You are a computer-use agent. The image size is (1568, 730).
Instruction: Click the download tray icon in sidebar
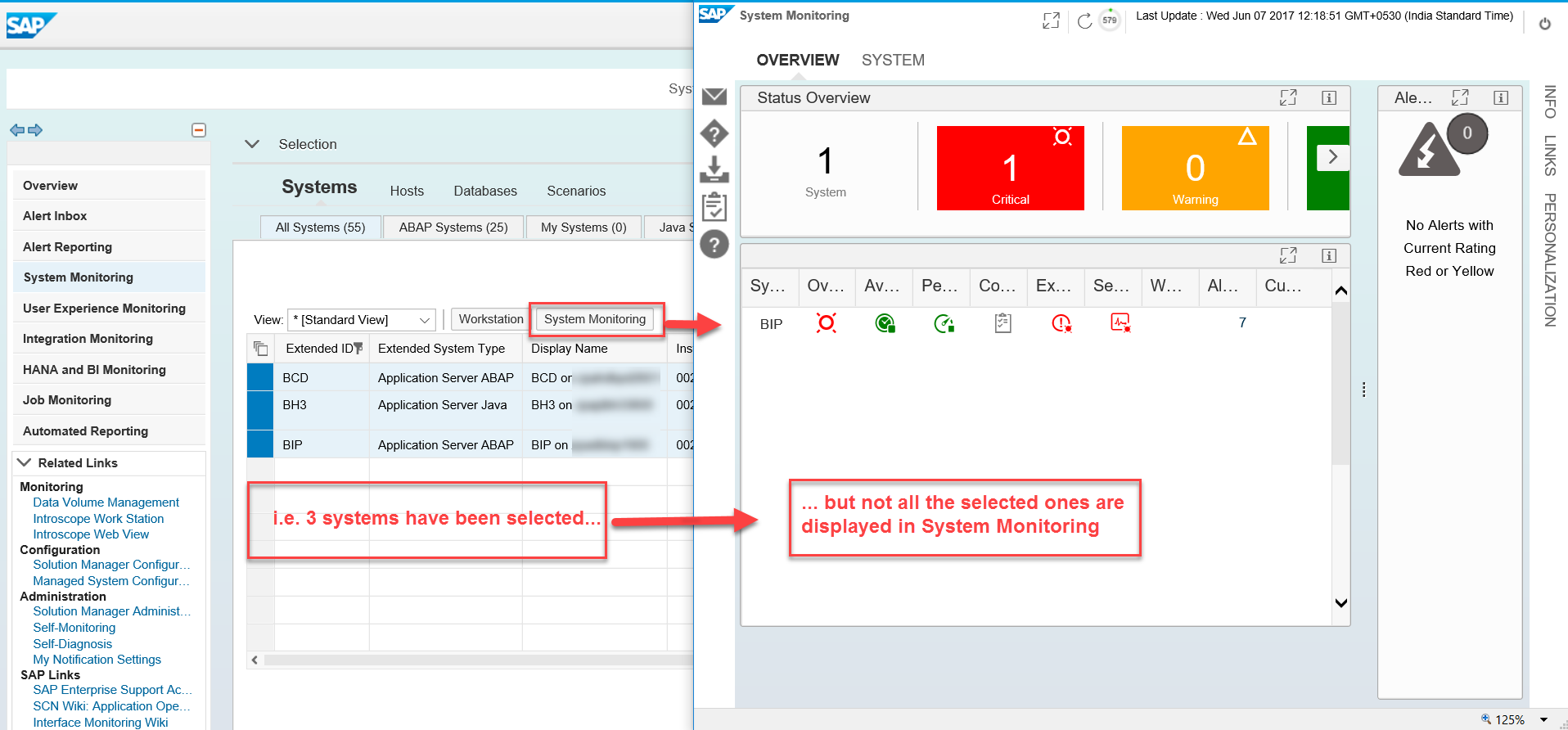coord(714,169)
